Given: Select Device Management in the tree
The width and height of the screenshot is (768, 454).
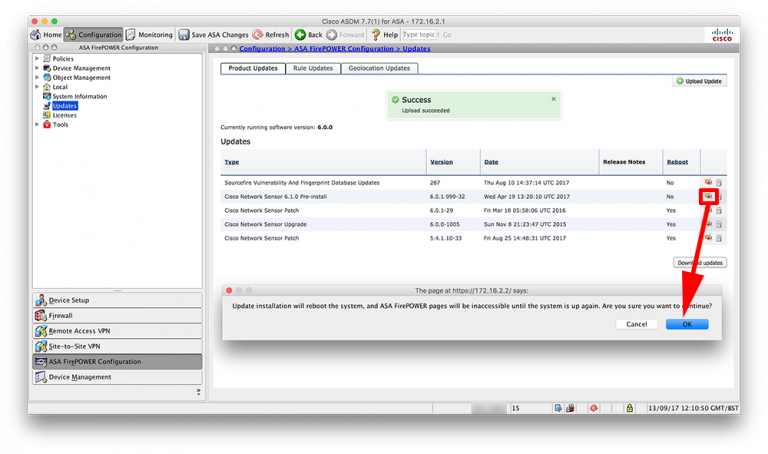Looking at the screenshot, I should point(81,68).
